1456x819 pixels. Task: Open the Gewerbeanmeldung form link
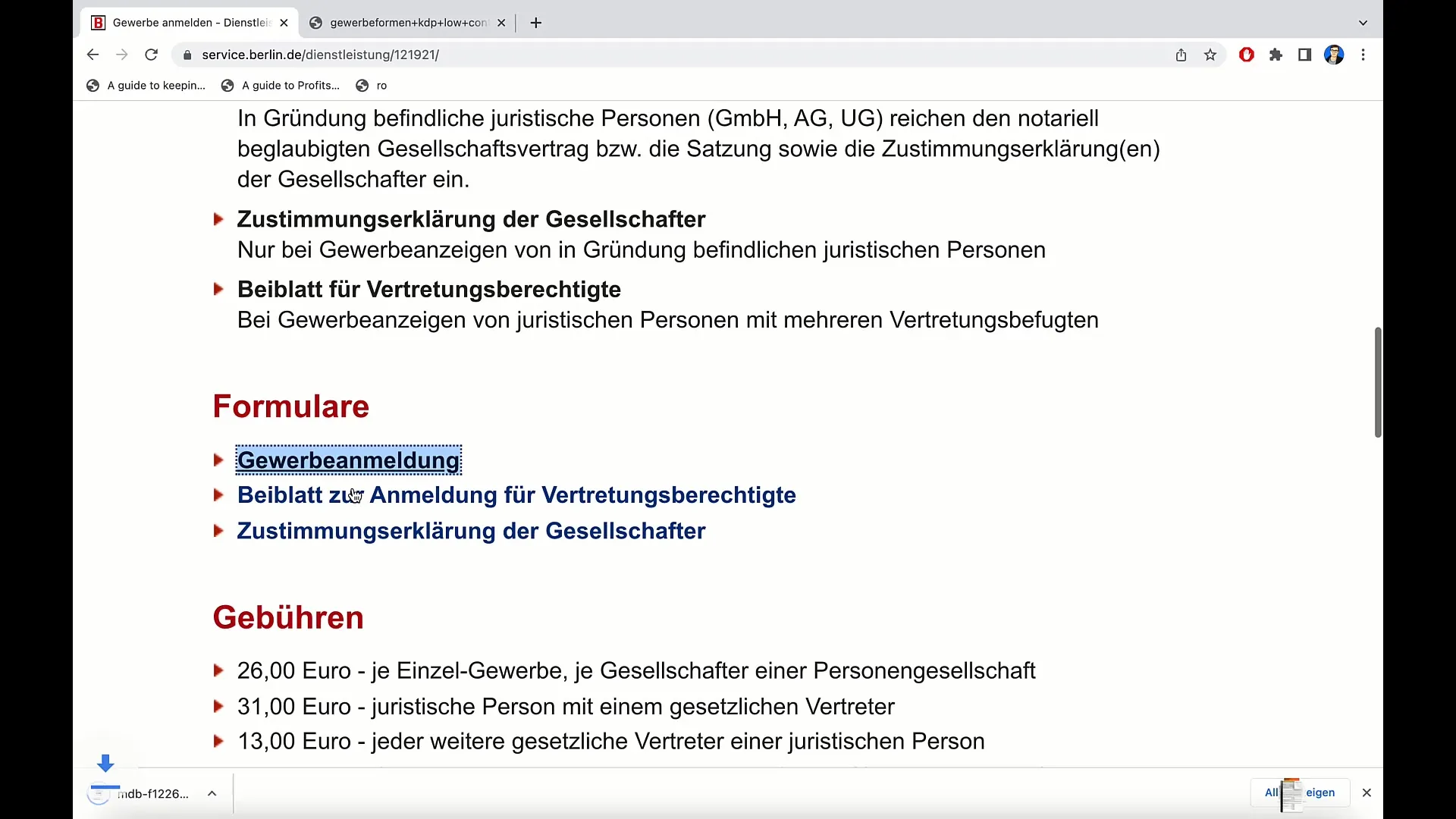tap(348, 460)
